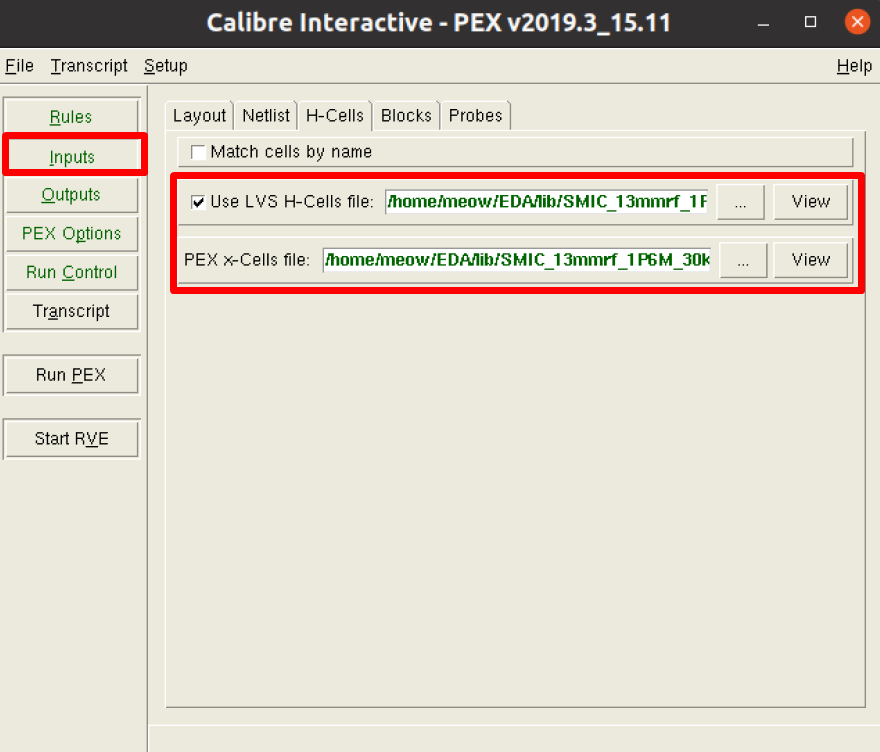Open PEX Options panel

coord(71,233)
